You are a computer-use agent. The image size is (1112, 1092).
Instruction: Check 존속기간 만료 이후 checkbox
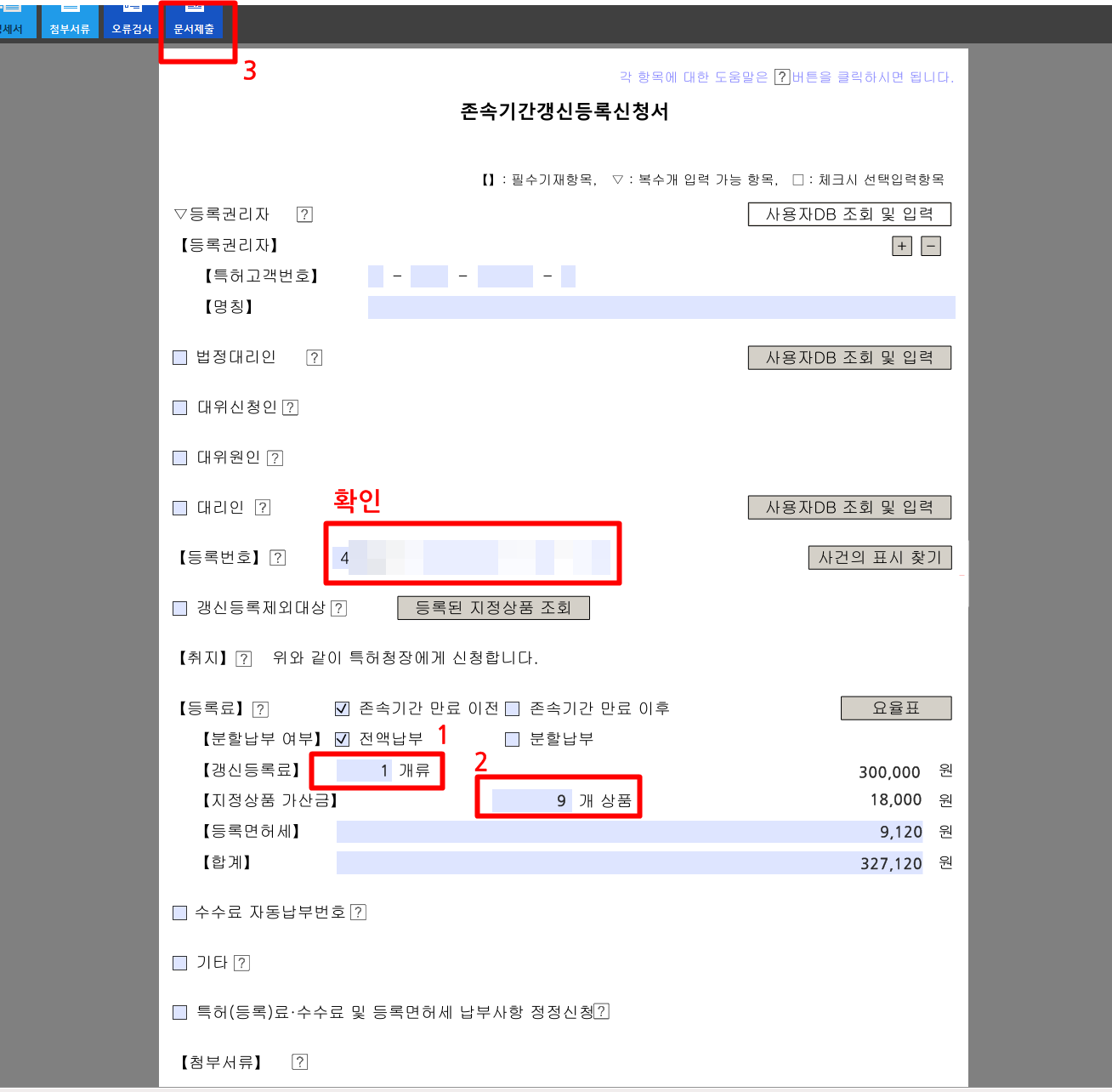tap(513, 708)
